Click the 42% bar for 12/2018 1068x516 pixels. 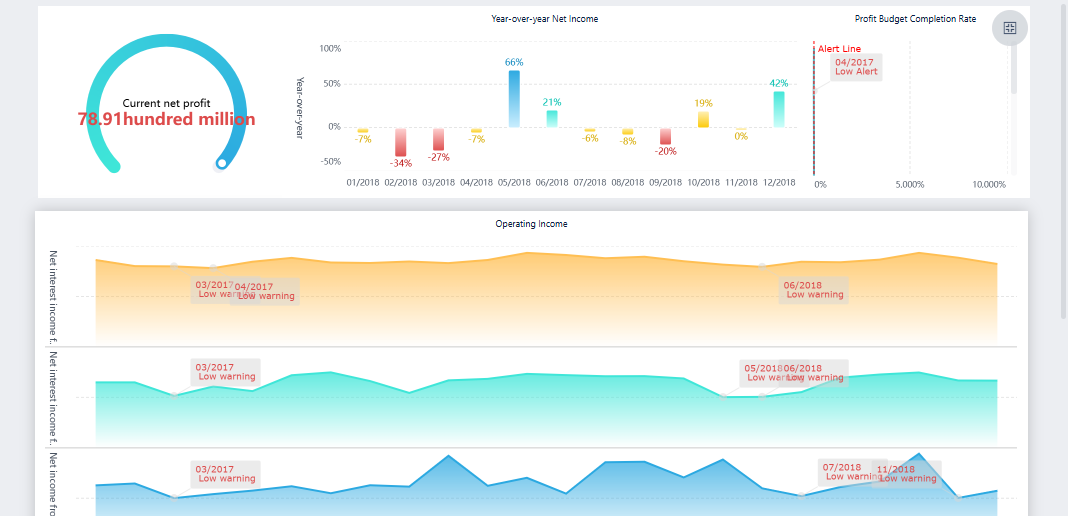[x=779, y=109]
